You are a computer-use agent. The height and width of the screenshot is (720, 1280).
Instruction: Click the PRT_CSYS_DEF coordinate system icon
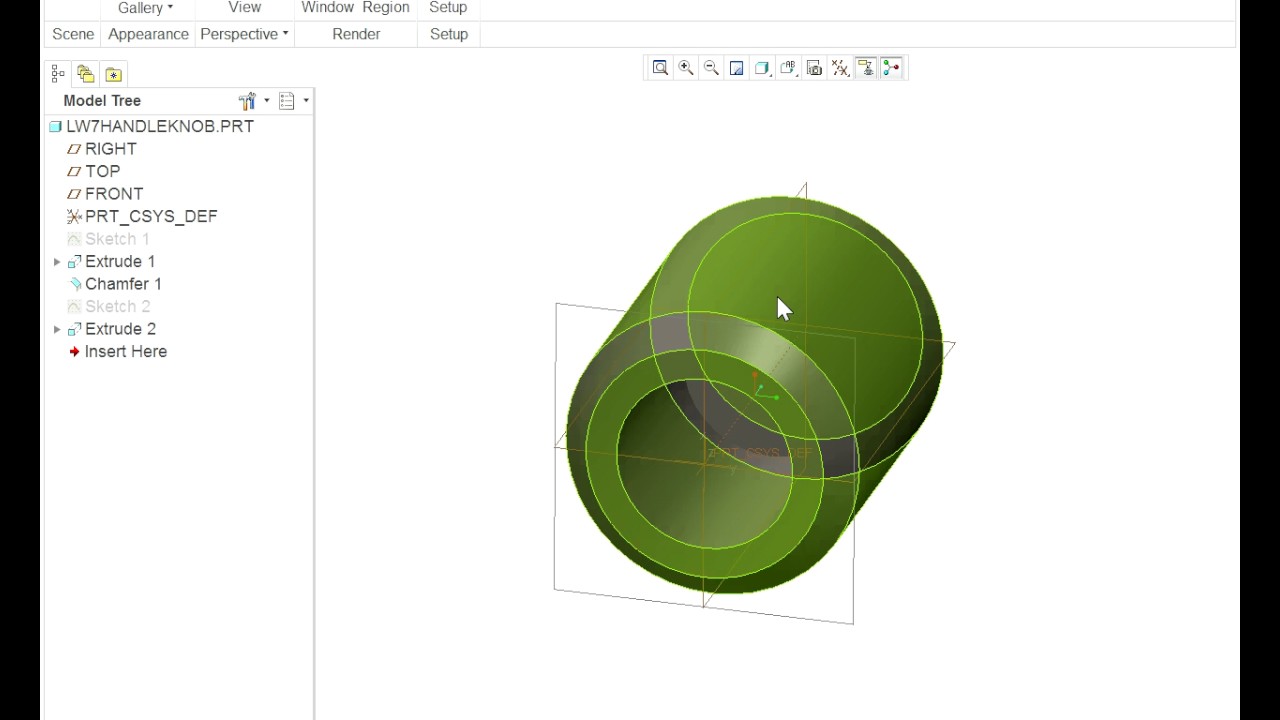click(x=74, y=217)
